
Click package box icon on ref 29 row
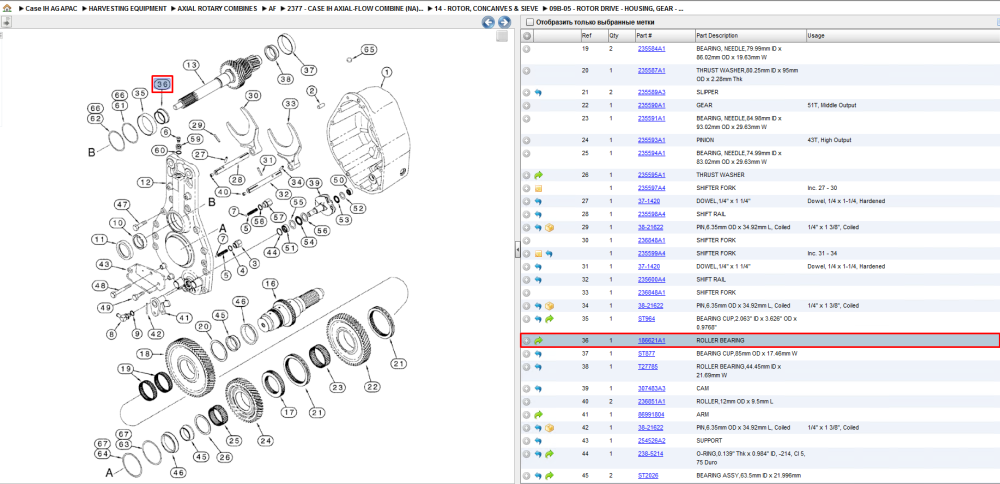(549, 227)
